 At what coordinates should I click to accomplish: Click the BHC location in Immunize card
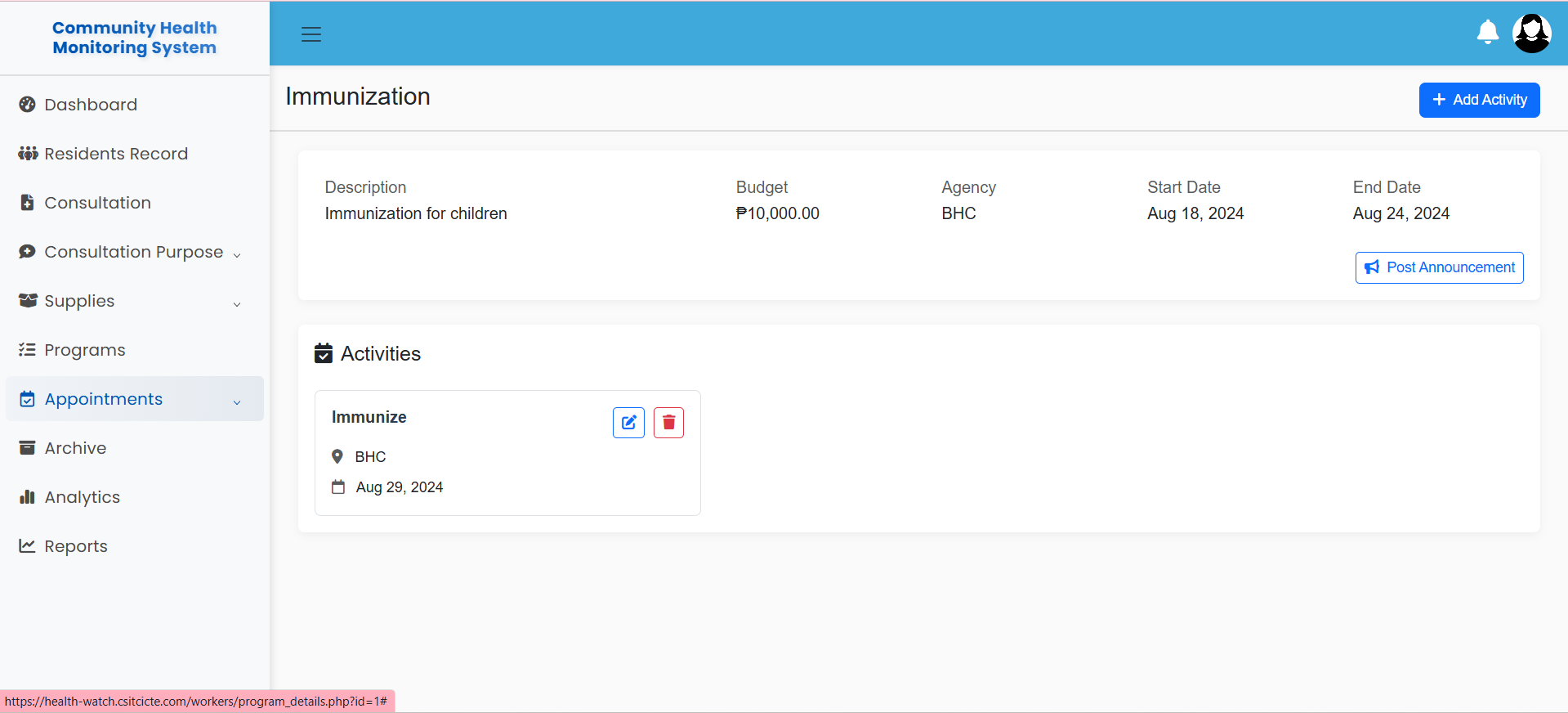370,457
